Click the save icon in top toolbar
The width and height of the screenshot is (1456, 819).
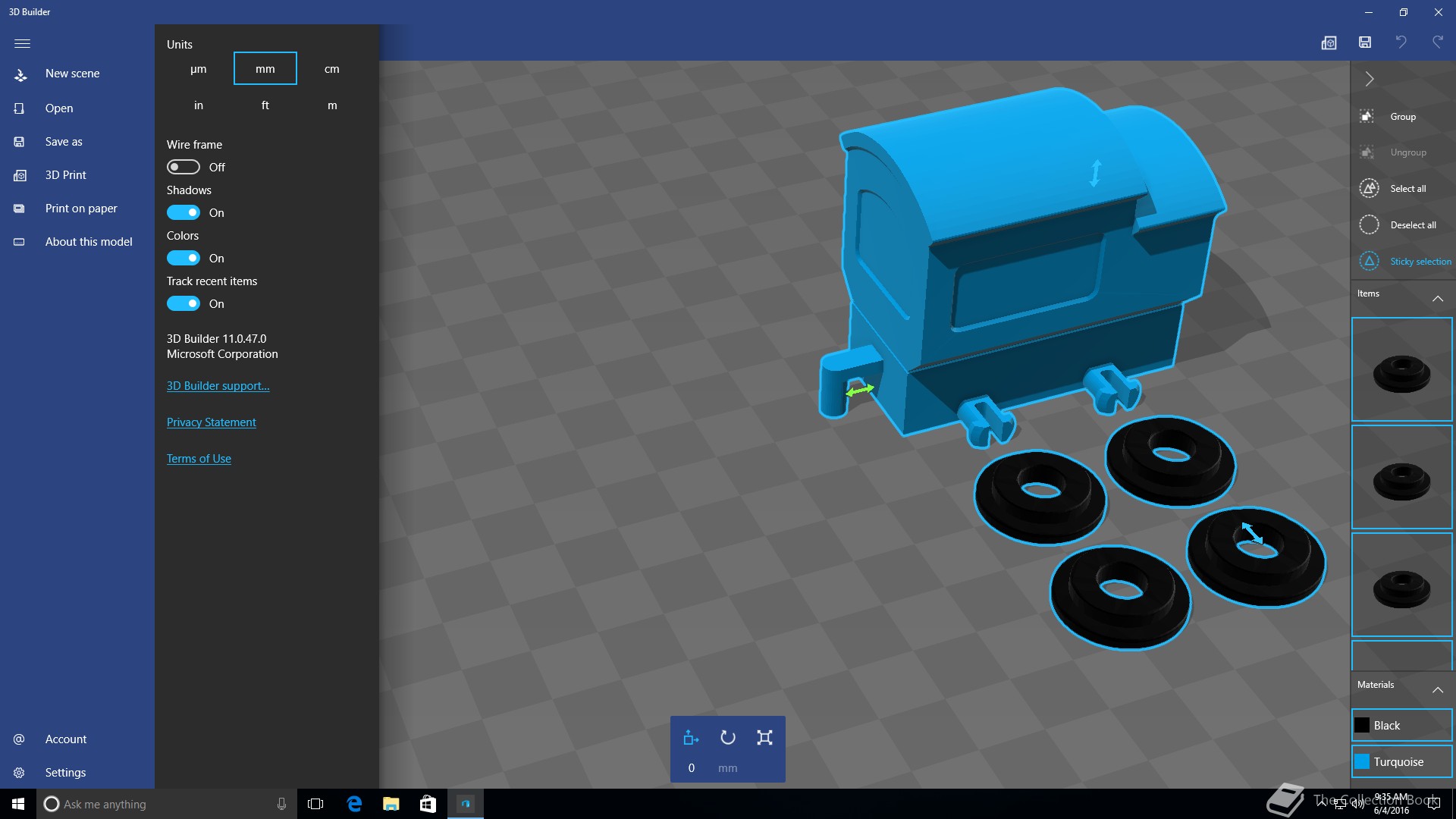click(1365, 42)
